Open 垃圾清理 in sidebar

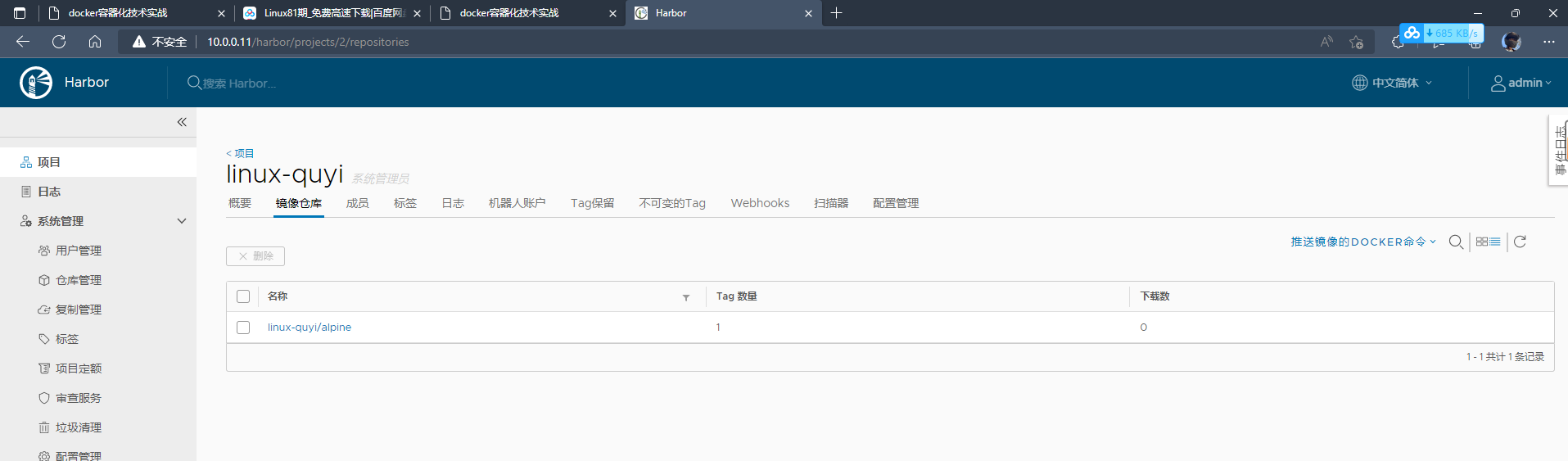click(x=79, y=427)
